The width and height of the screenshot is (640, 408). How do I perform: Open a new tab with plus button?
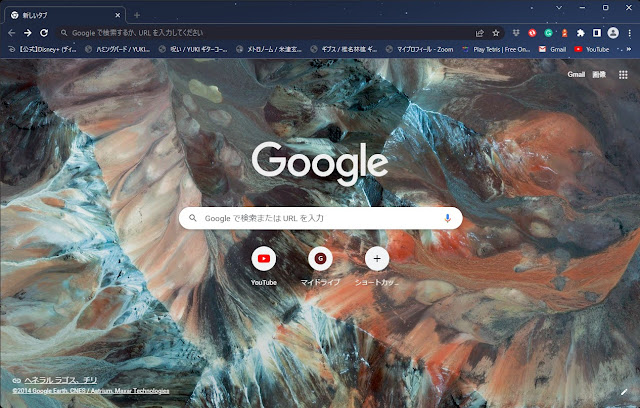click(137, 15)
